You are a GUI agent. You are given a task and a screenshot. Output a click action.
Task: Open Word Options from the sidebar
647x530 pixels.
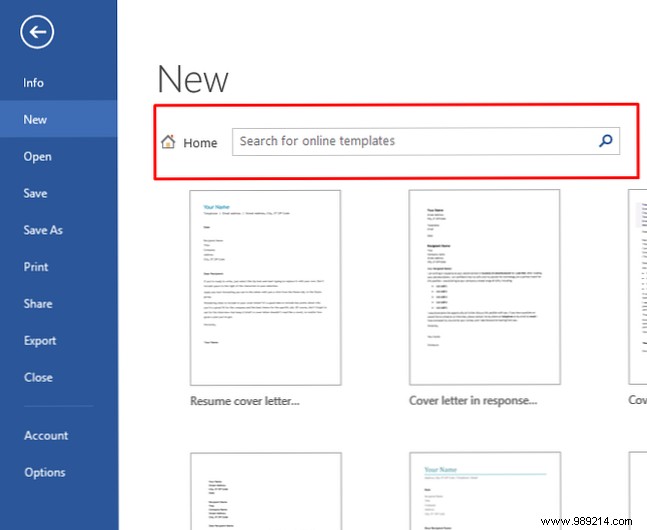tap(45, 473)
